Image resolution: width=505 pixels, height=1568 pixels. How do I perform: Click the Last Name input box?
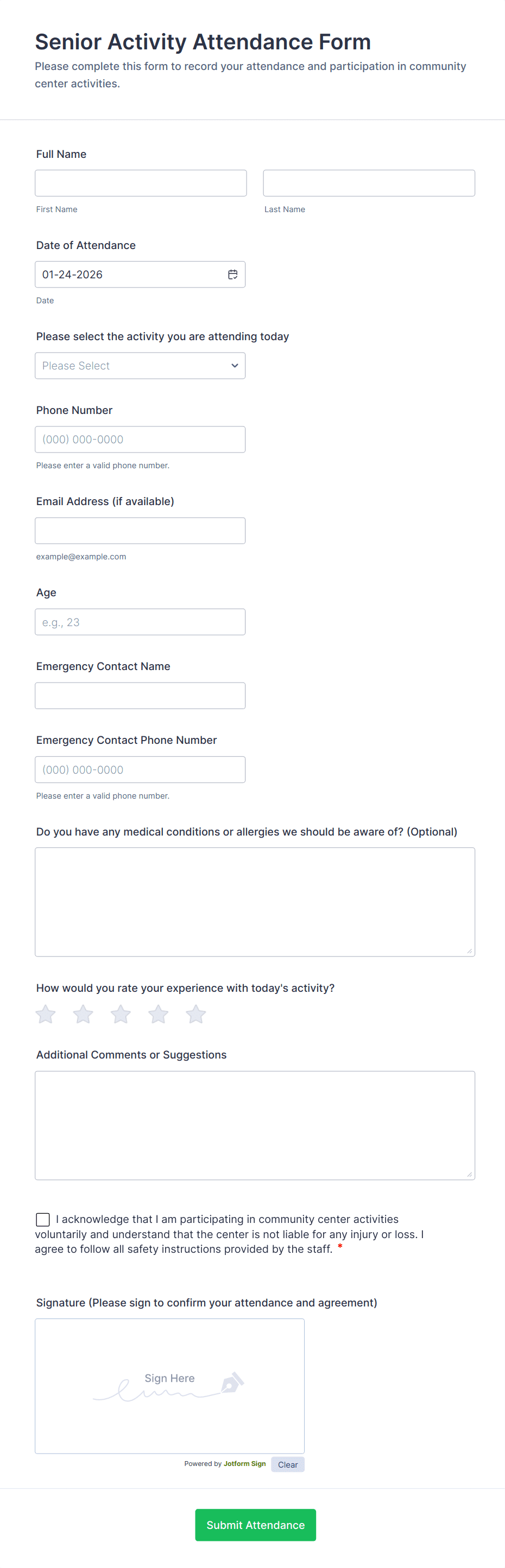pyautogui.click(x=369, y=183)
